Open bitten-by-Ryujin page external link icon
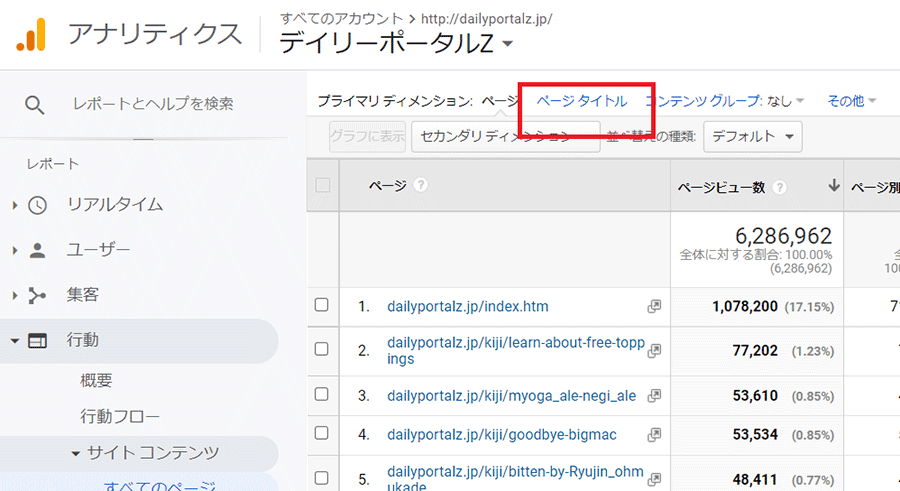 click(654, 479)
